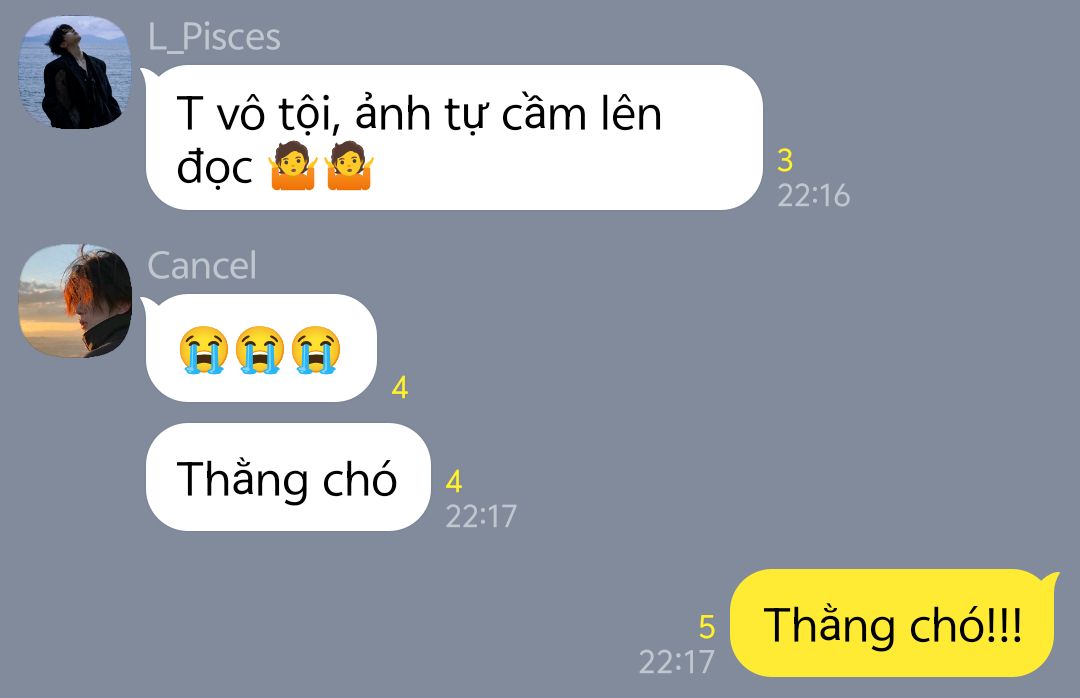Click read count 4 beside white 'Thằng chó'
The width and height of the screenshot is (1080, 698).
tap(454, 482)
